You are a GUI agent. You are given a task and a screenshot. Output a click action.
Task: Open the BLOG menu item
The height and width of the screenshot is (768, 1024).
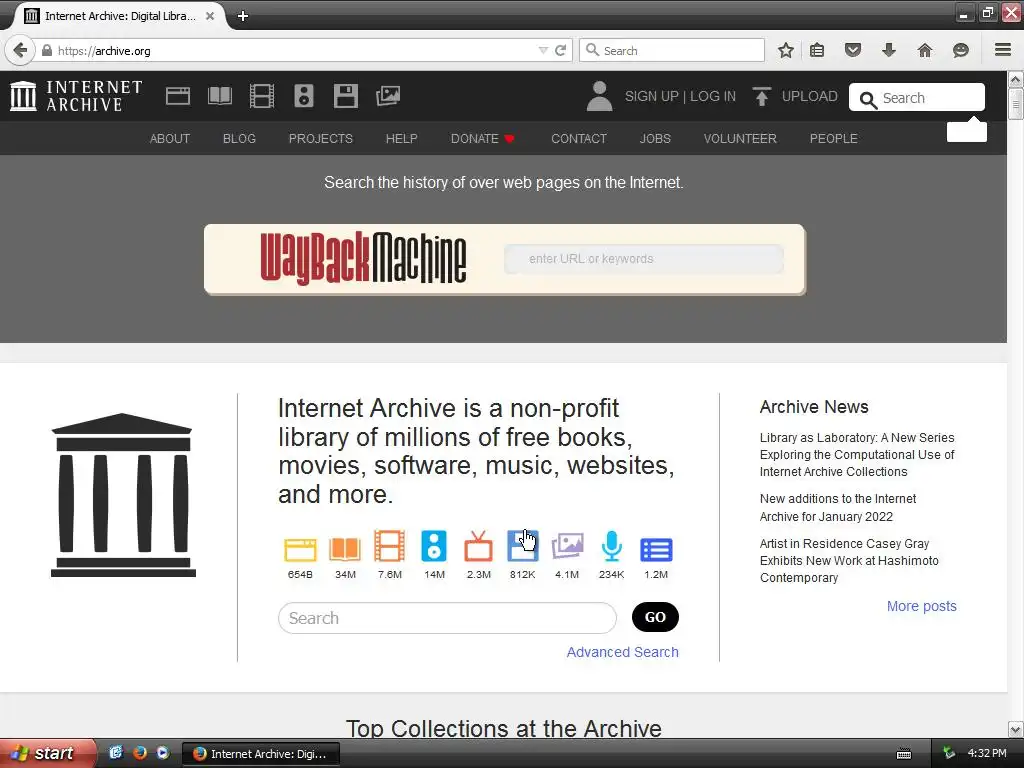coord(239,138)
